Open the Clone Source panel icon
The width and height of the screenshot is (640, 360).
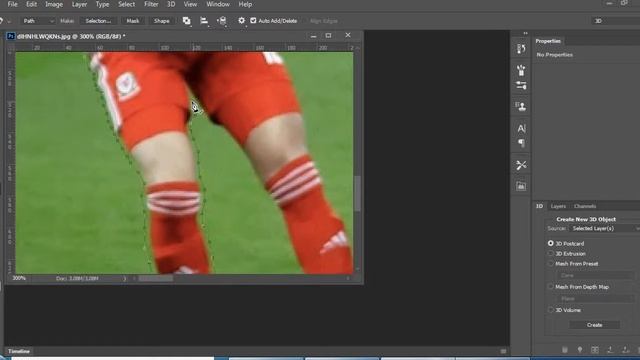[x=521, y=107]
